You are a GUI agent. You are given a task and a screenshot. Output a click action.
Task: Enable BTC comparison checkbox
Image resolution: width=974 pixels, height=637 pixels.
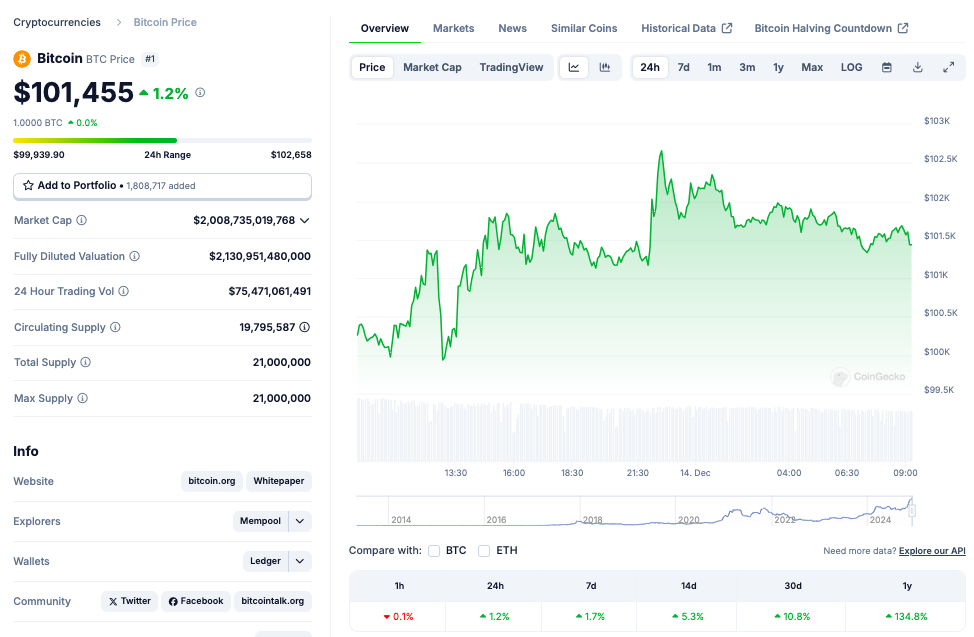pos(434,551)
